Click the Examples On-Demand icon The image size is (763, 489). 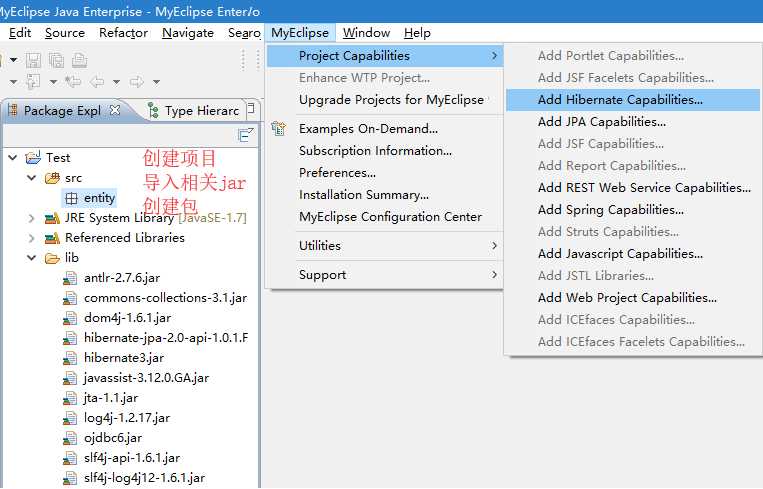coord(279,128)
